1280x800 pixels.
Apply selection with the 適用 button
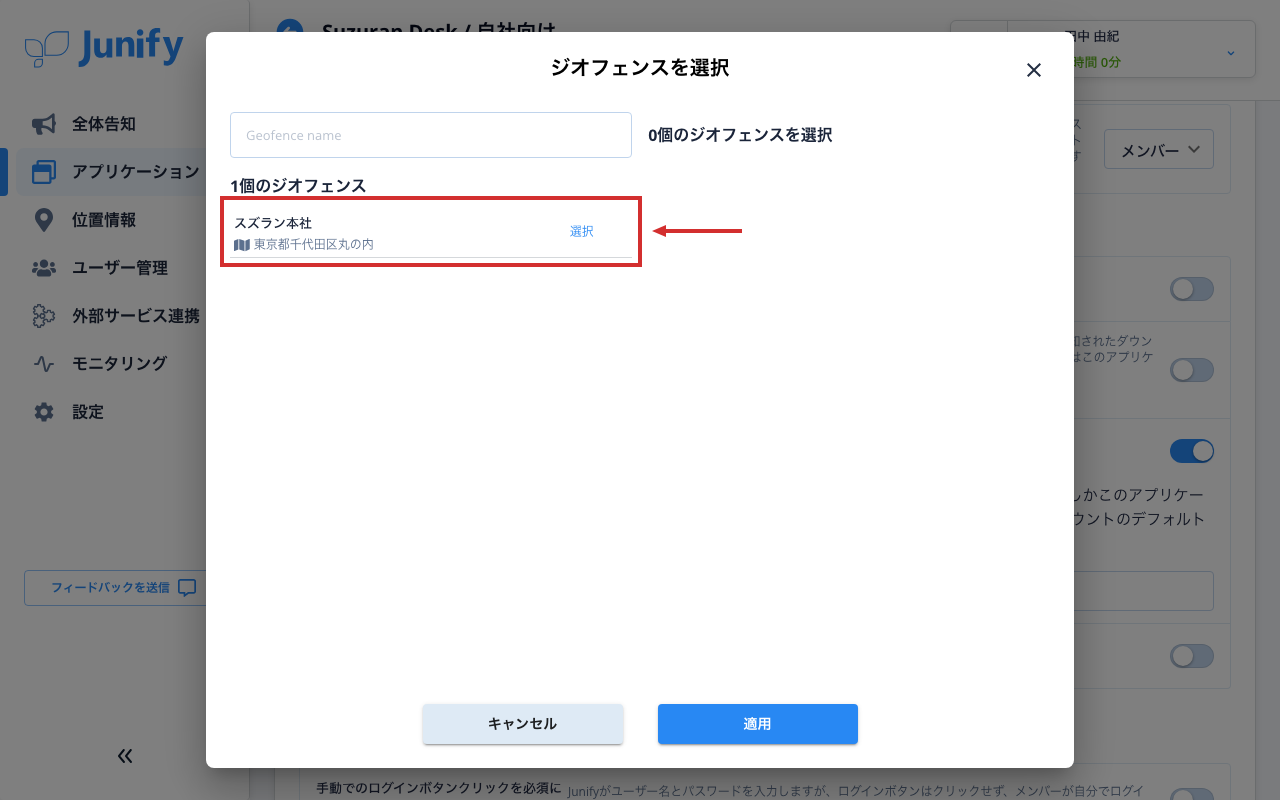click(x=758, y=724)
